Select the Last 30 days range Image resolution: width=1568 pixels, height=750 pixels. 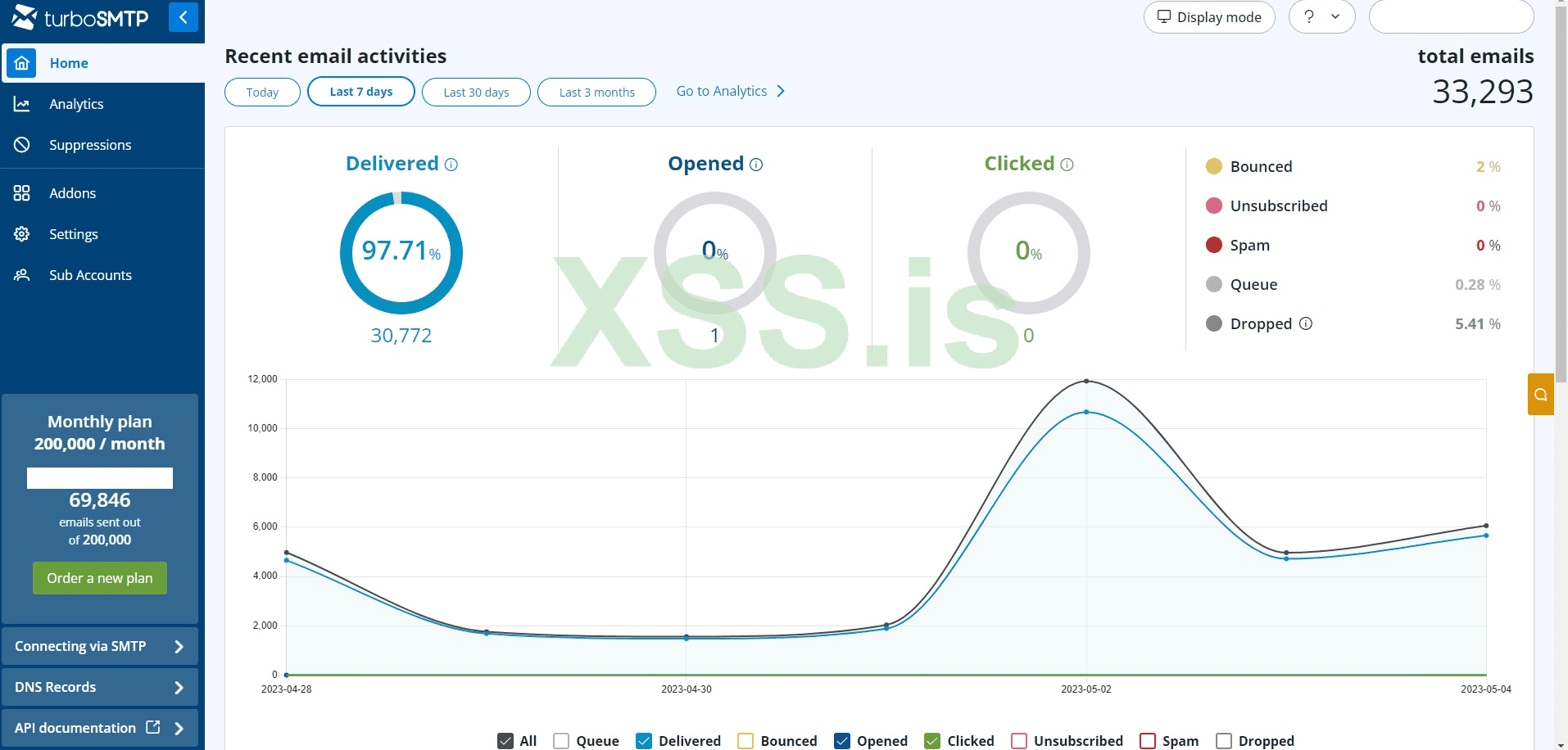[x=476, y=92]
